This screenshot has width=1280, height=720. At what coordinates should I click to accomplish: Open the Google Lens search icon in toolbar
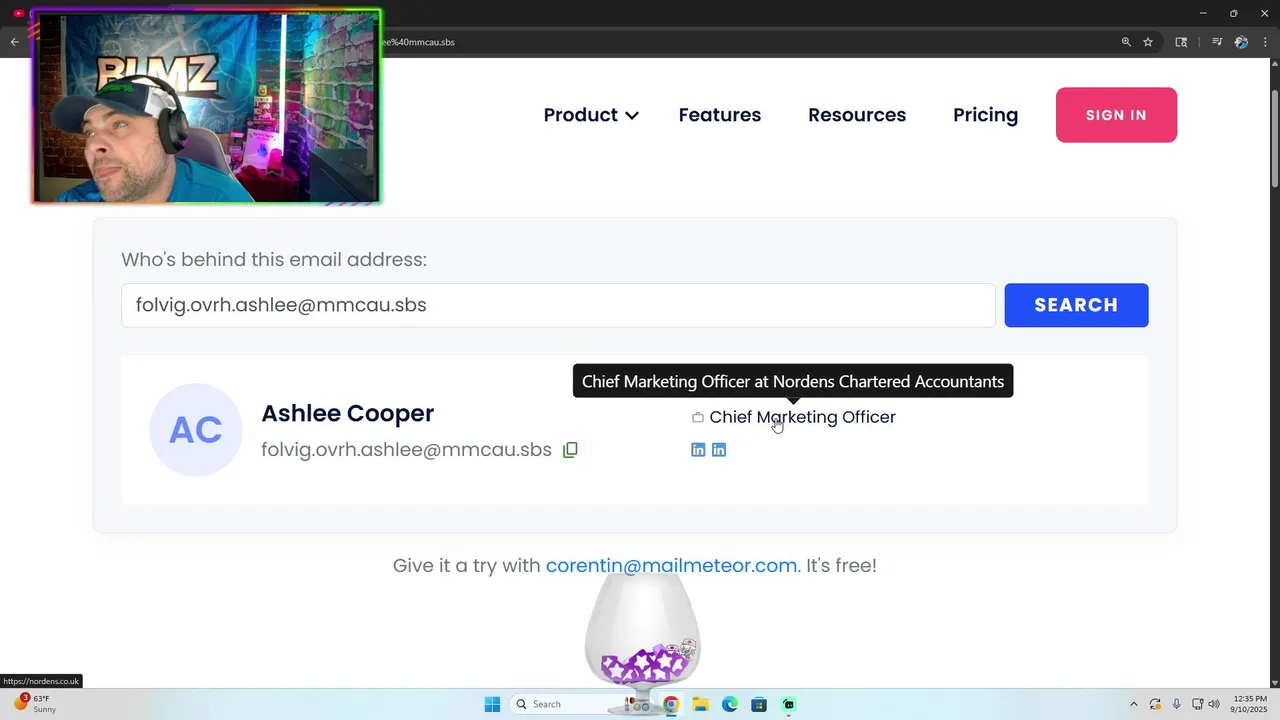(x=1181, y=42)
